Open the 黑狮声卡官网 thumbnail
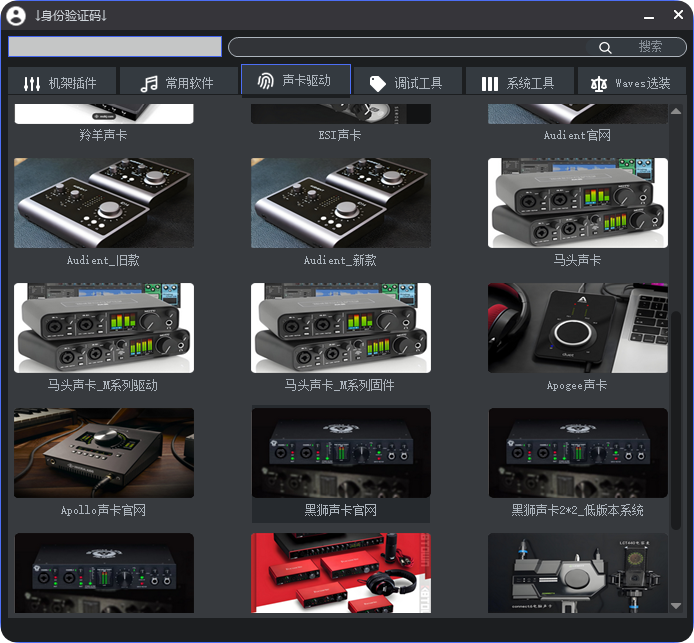The image size is (694, 643). (341, 453)
